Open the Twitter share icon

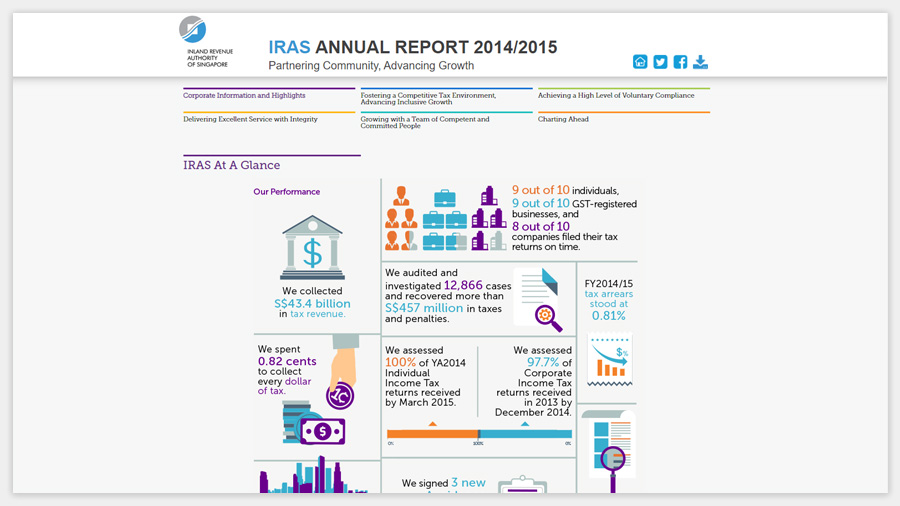click(660, 61)
